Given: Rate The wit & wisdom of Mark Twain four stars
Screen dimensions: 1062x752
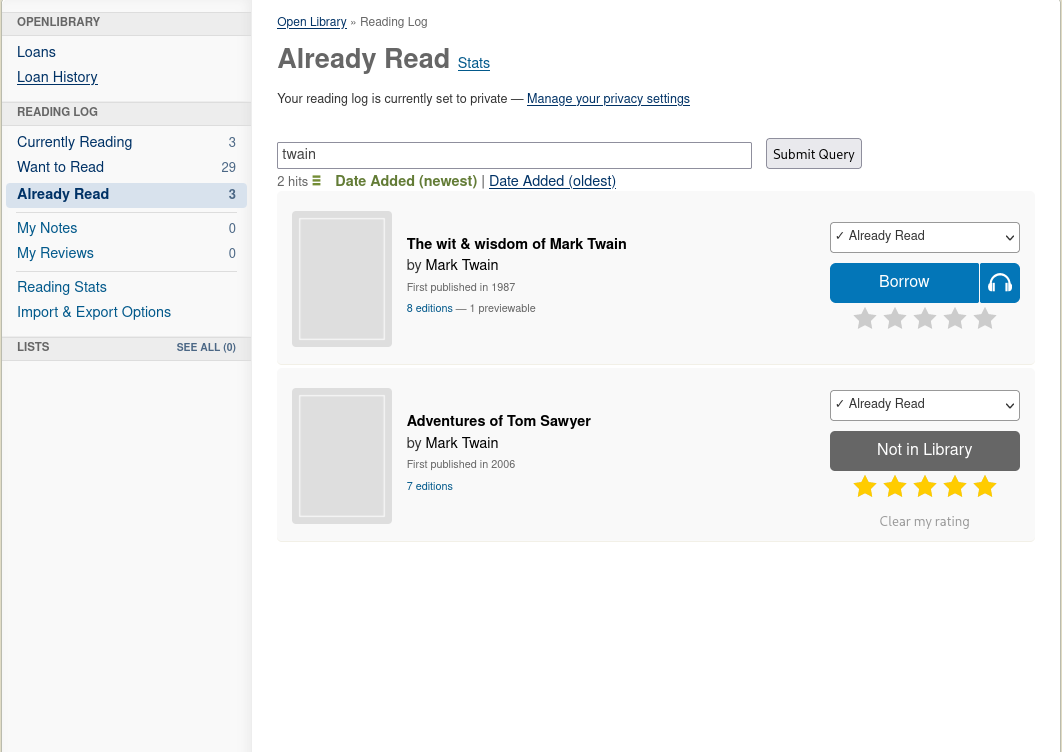Looking at the screenshot, I should (x=955, y=318).
